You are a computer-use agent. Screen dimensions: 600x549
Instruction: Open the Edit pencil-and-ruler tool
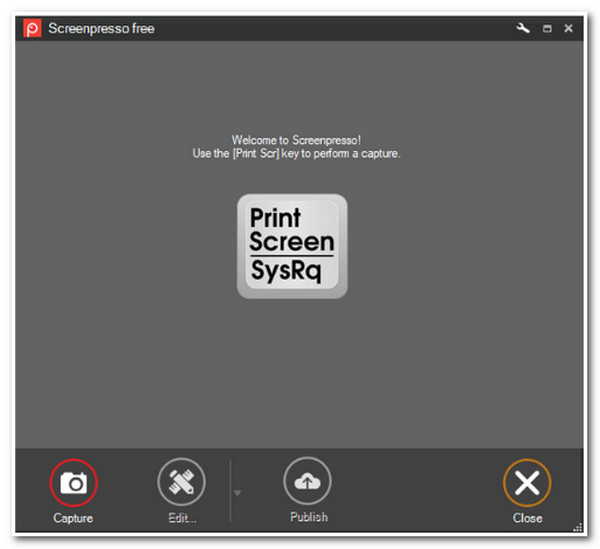click(x=181, y=482)
